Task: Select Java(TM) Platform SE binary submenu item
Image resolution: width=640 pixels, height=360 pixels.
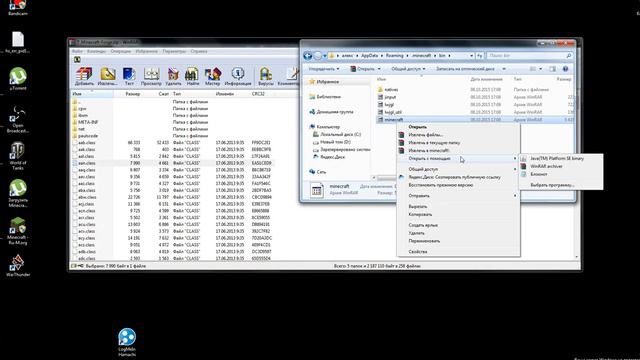Action: [x=561, y=158]
